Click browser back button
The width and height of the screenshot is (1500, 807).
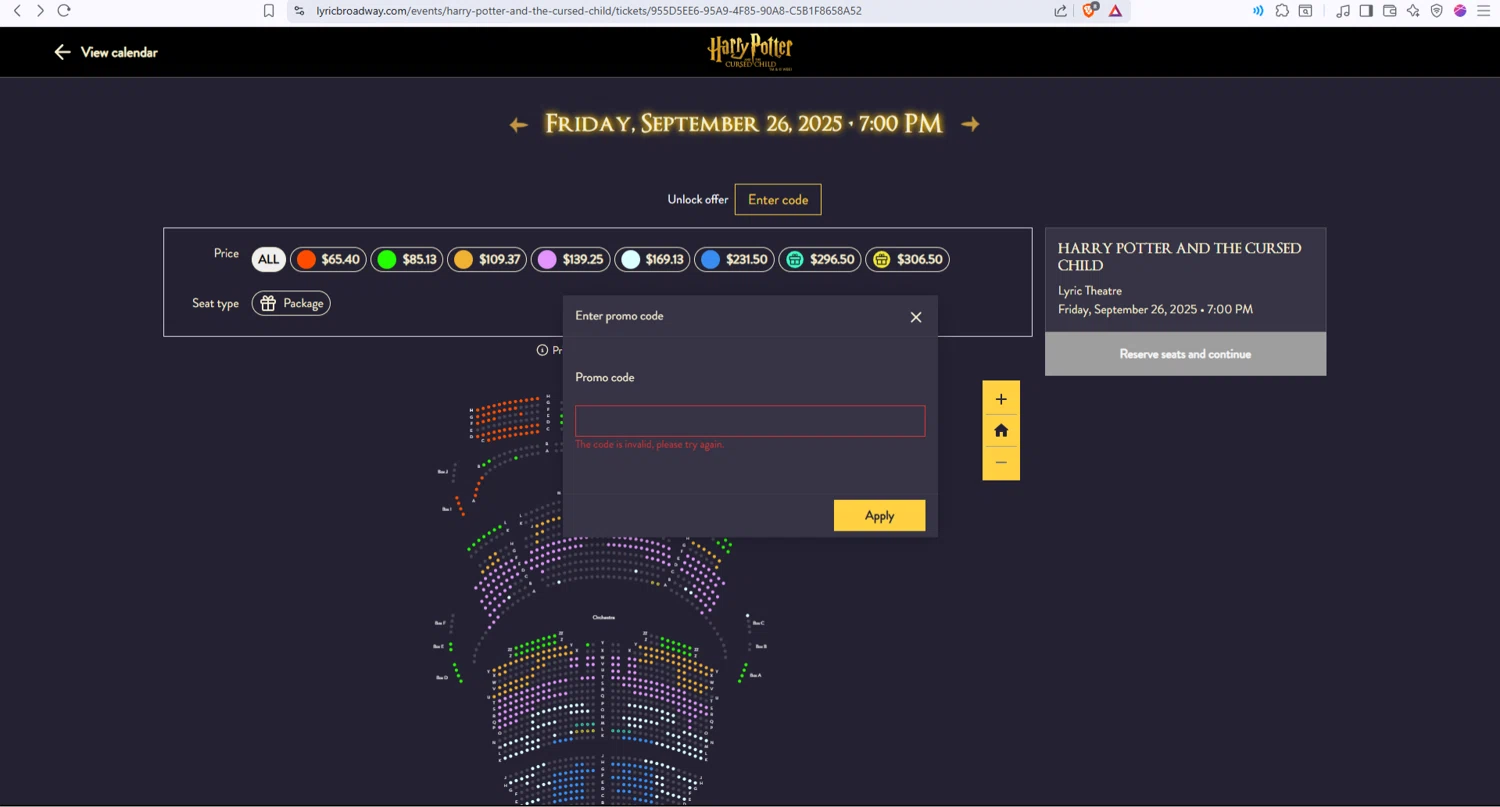[x=17, y=11]
